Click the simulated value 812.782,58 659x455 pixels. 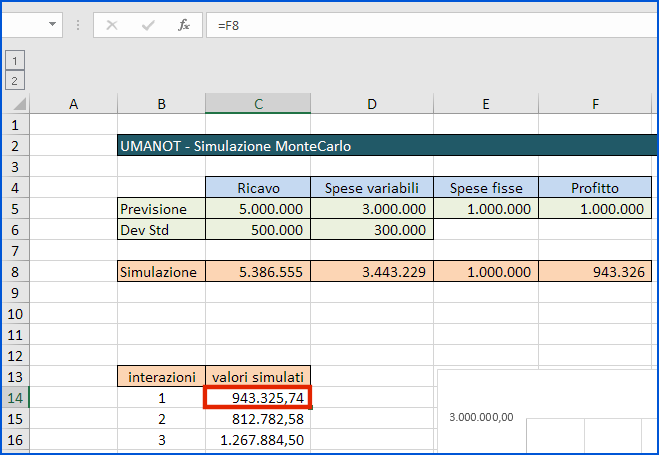pos(258,419)
